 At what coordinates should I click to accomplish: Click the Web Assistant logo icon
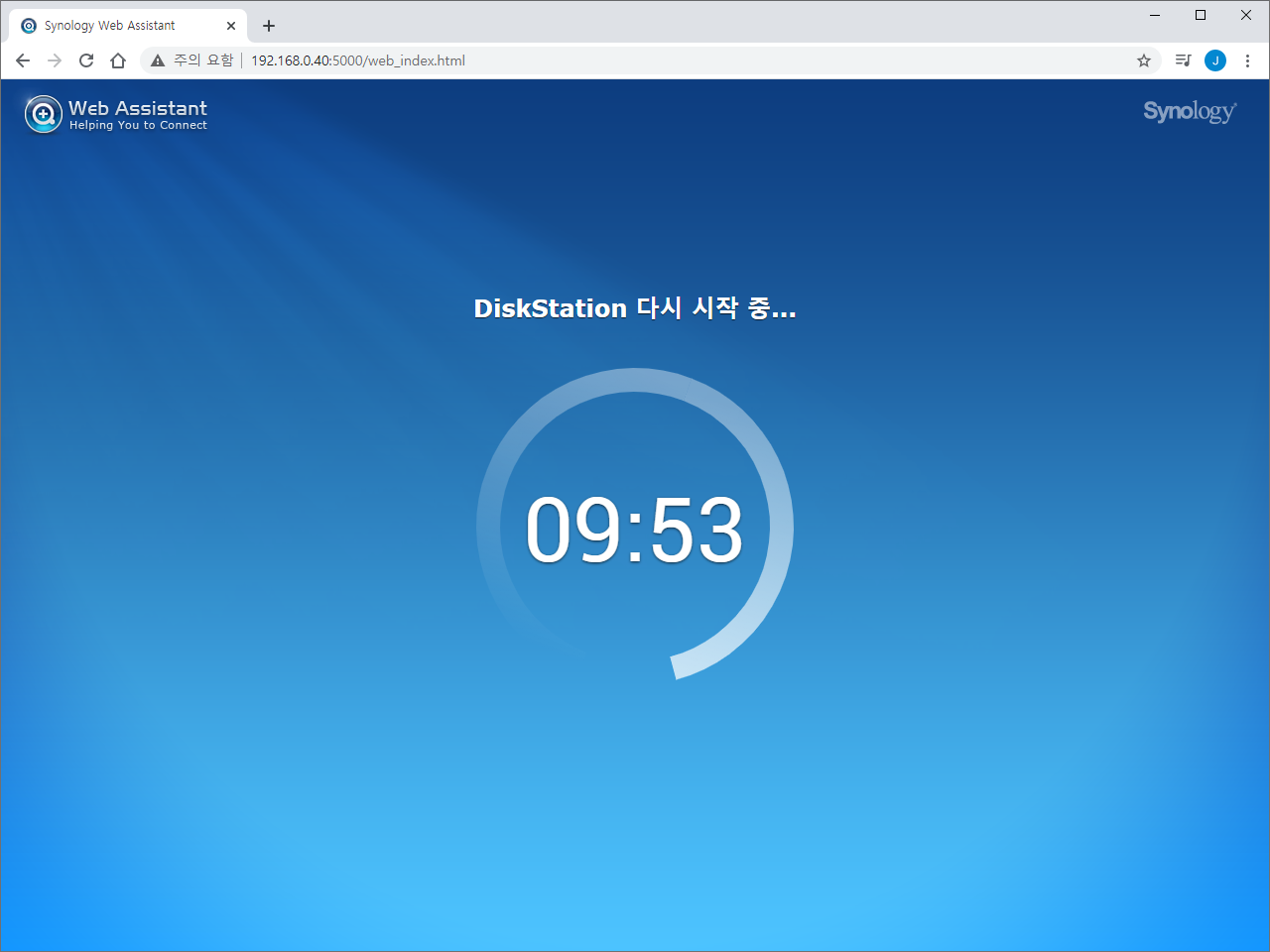tap(43, 114)
